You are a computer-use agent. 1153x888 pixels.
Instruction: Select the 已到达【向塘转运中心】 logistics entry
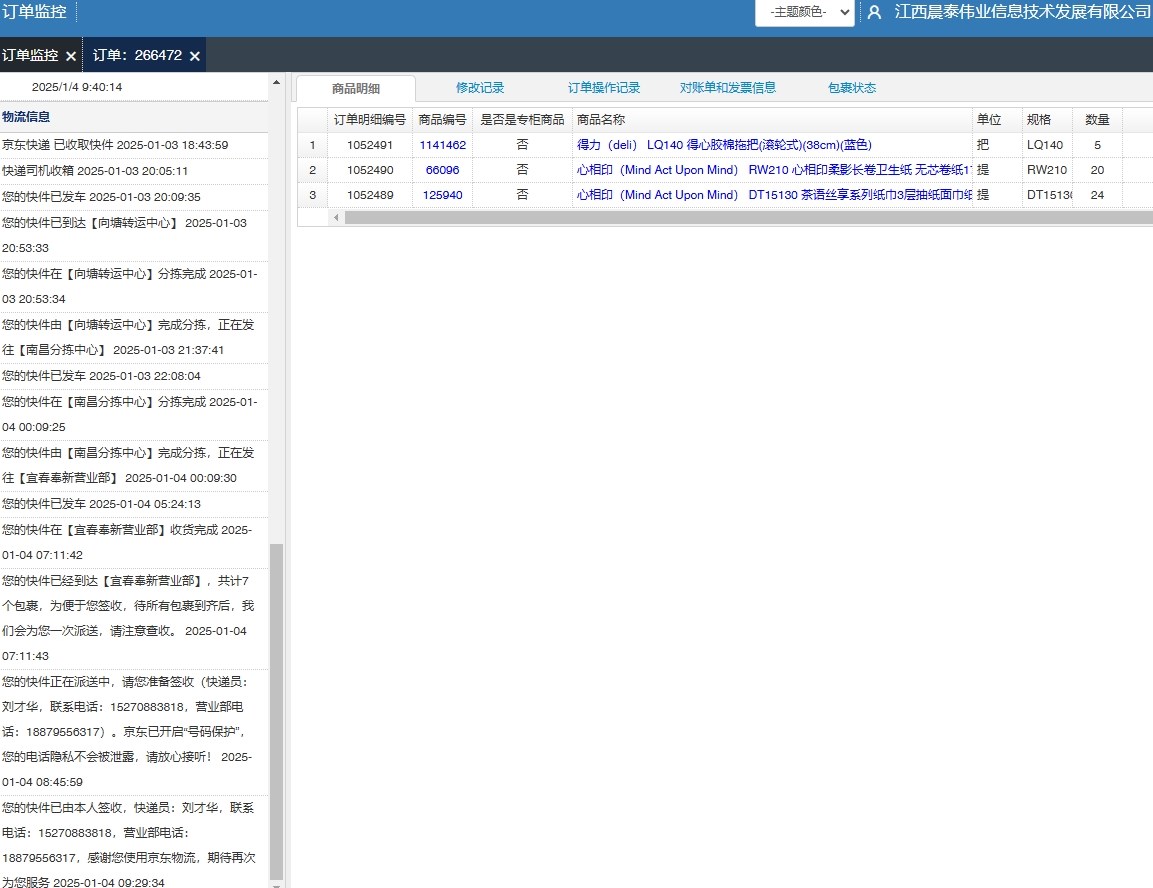point(134,235)
